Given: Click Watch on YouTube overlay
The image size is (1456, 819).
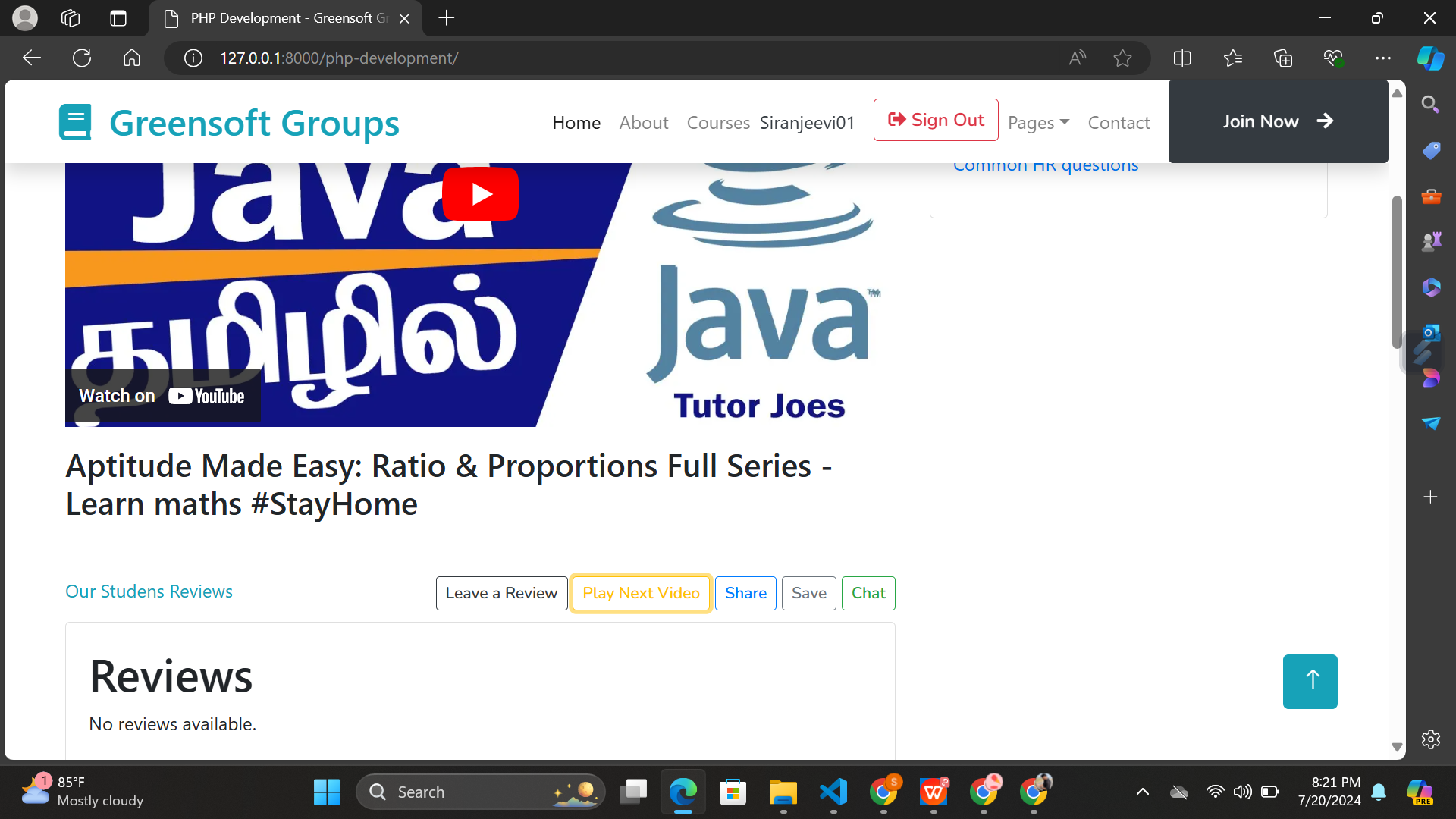Looking at the screenshot, I should [x=162, y=396].
